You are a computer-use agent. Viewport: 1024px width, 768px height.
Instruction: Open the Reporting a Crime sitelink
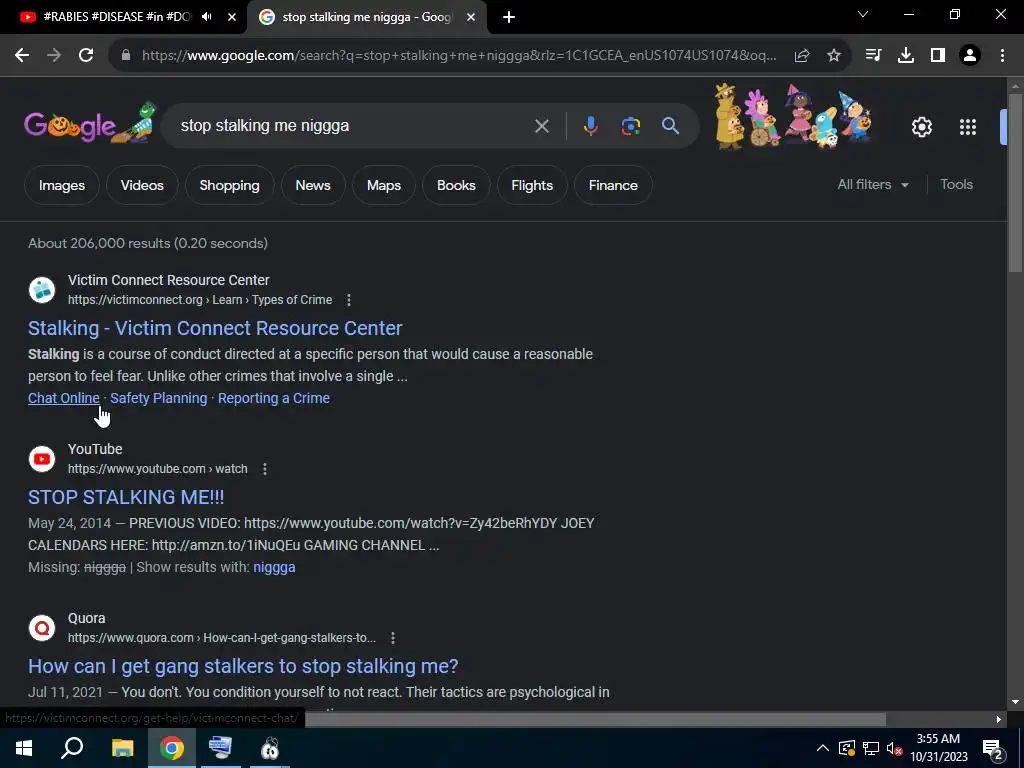point(274,398)
